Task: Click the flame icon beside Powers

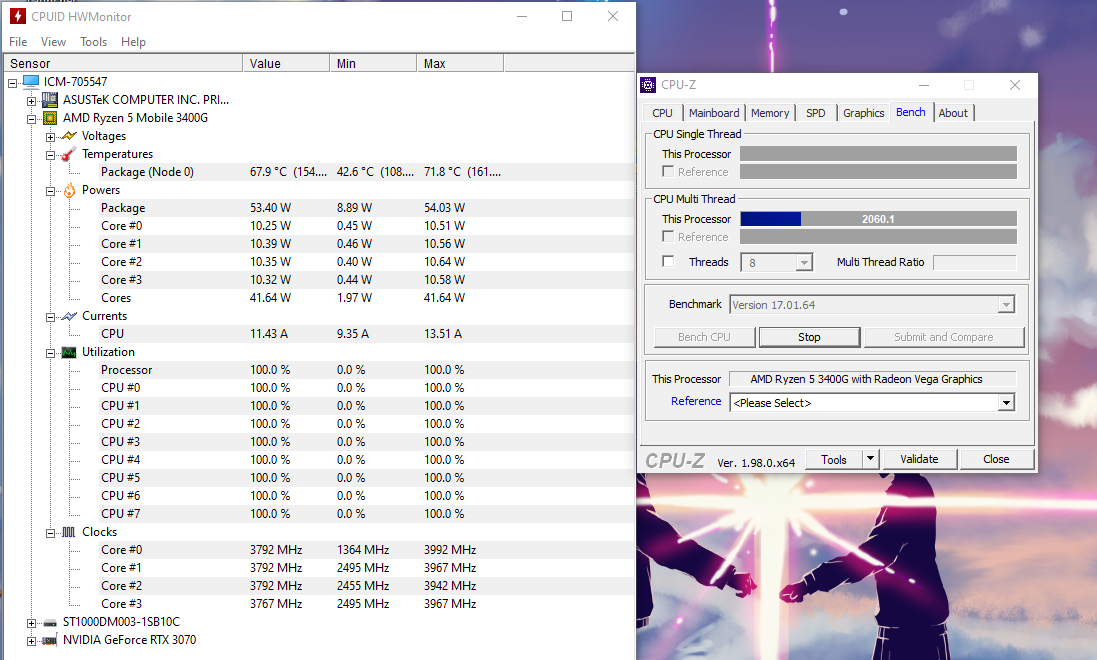Action: click(69, 190)
